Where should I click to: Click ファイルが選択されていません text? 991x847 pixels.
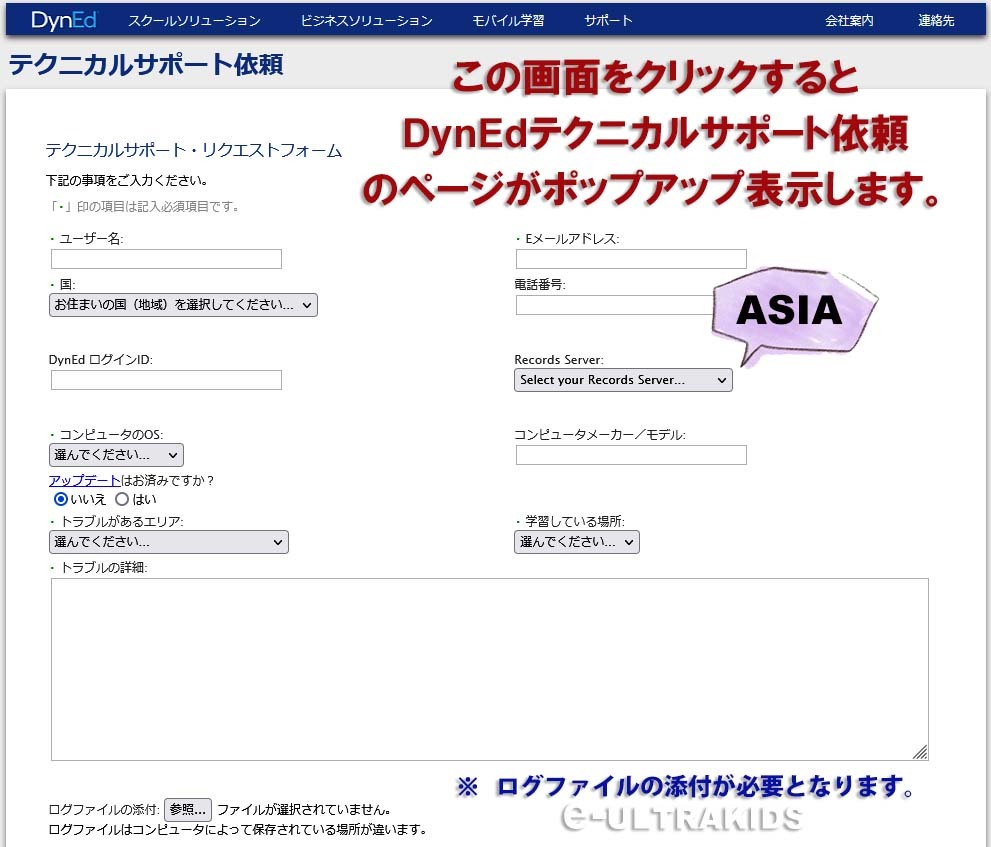[303, 810]
